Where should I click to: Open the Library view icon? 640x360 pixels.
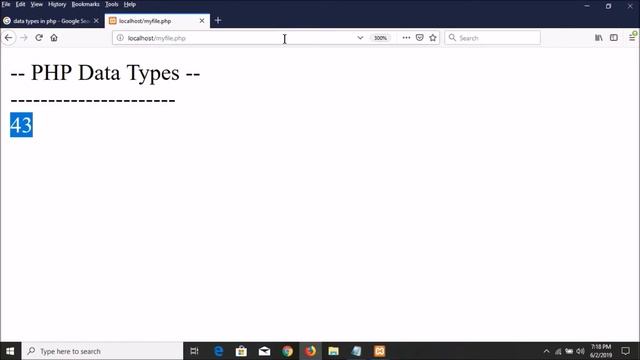point(598,38)
